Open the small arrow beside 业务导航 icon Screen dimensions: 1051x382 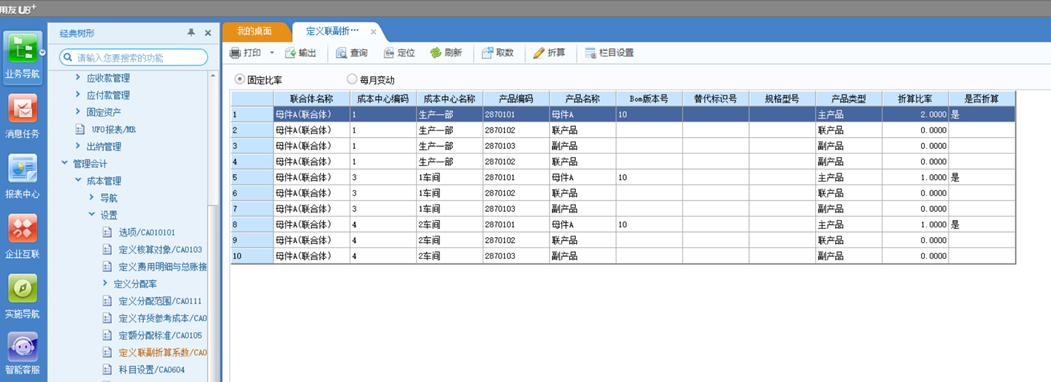coord(42,52)
